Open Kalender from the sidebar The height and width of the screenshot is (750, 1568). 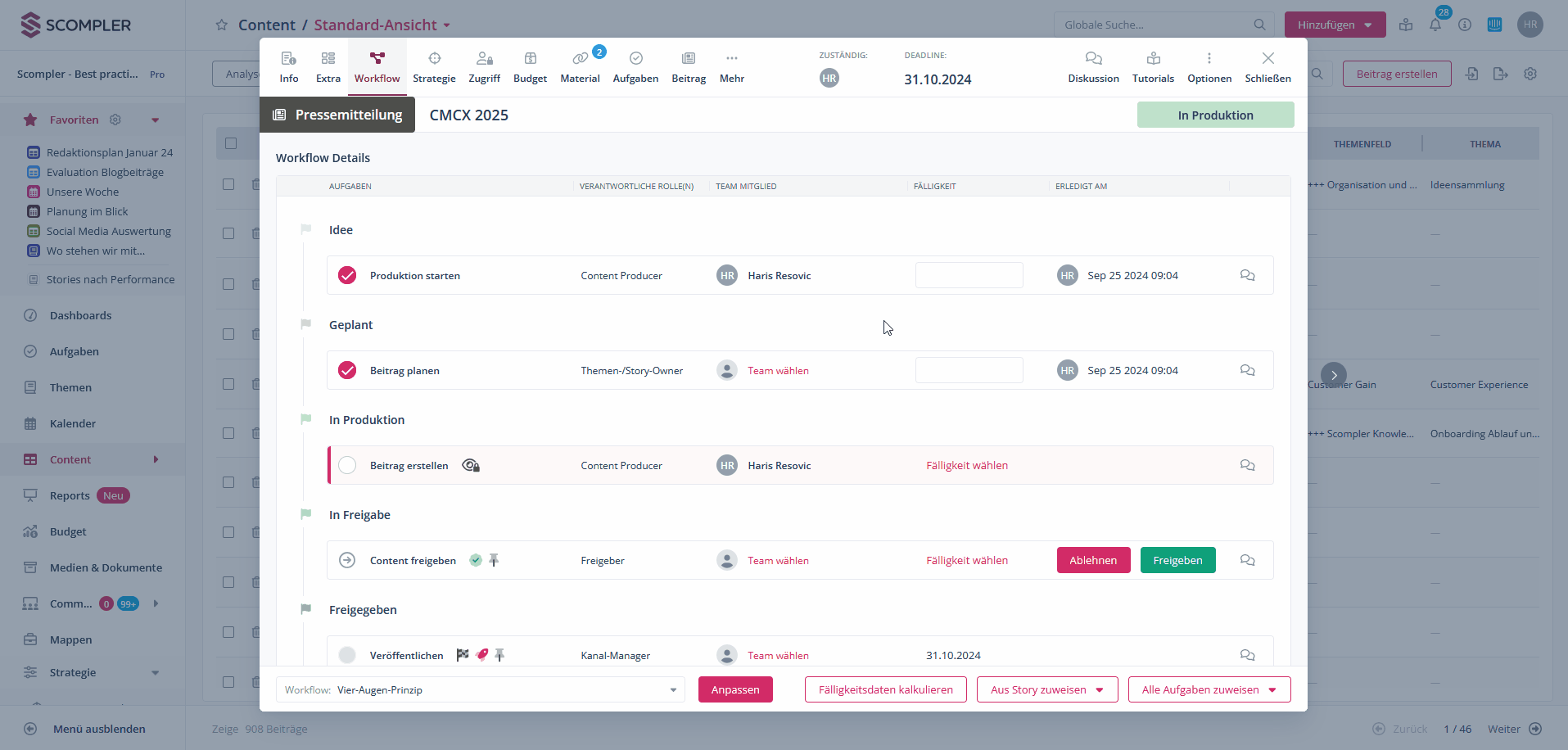(72, 423)
